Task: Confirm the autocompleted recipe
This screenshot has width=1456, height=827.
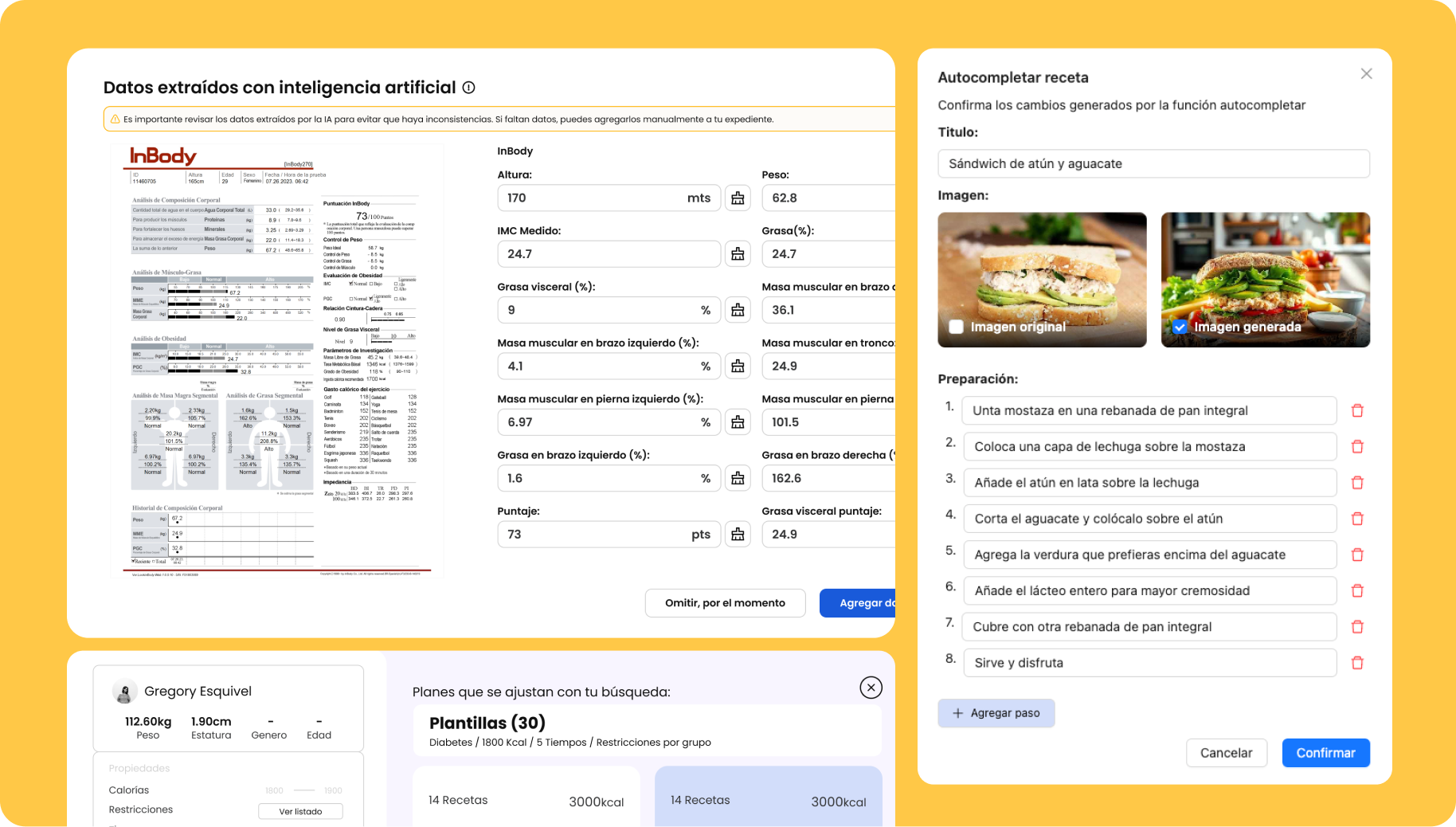Action: [1325, 753]
